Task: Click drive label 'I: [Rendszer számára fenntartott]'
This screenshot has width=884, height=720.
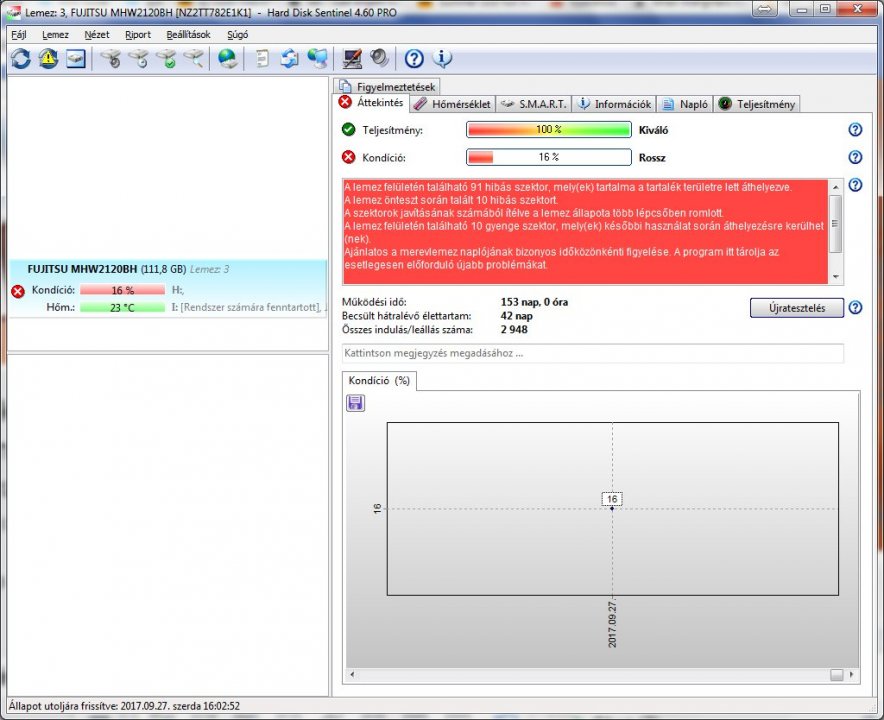Action: pos(246,308)
